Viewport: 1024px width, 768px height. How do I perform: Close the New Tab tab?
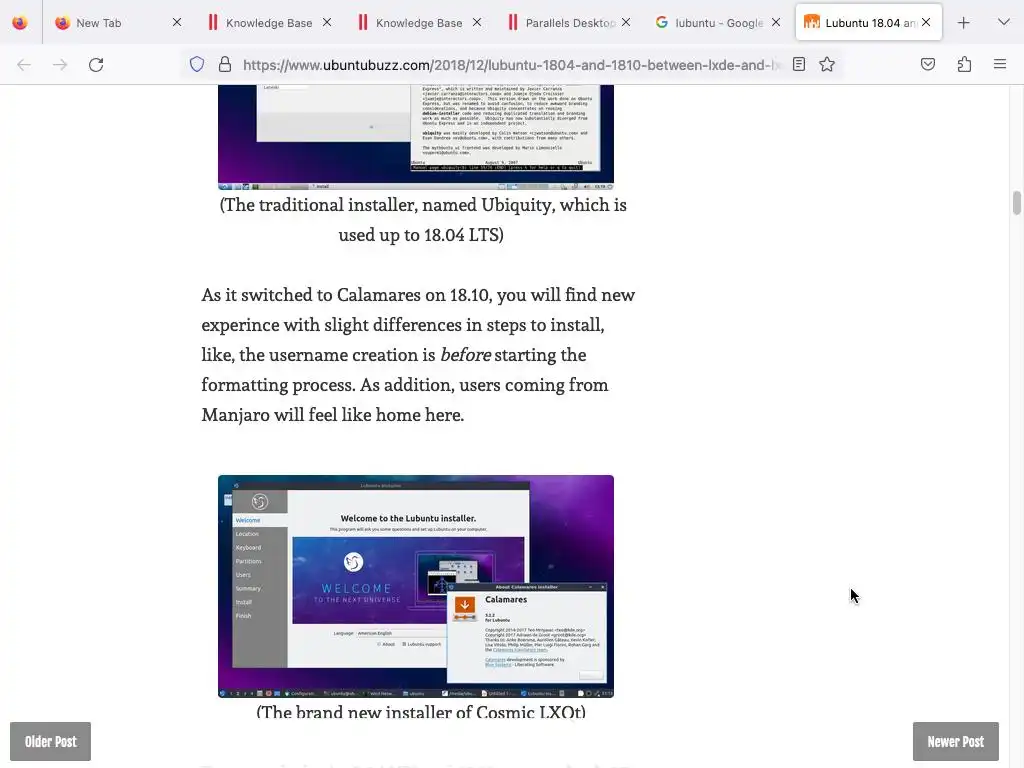(x=177, y=23)
